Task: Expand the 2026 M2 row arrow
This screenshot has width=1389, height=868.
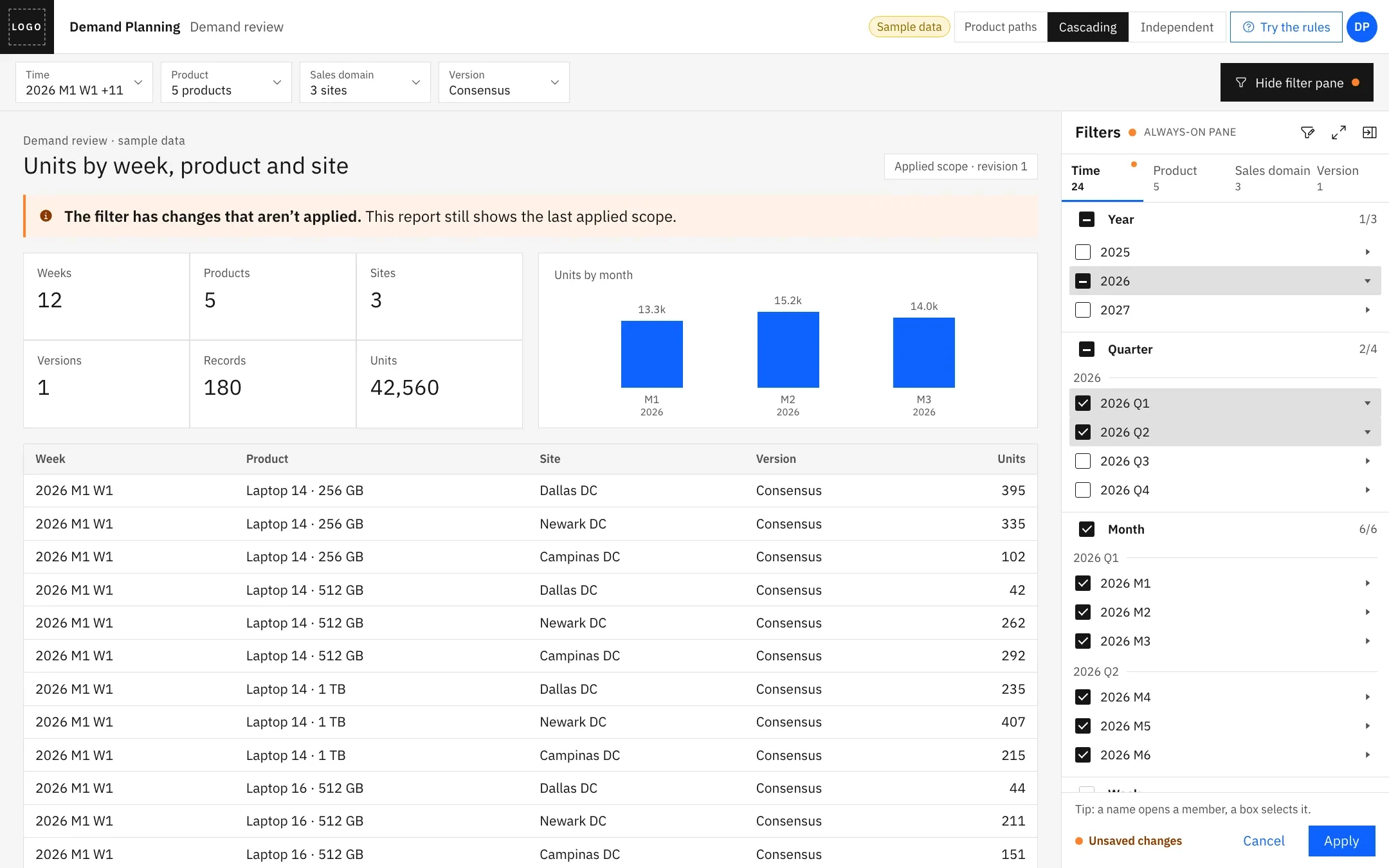Action: (1368, 612)
